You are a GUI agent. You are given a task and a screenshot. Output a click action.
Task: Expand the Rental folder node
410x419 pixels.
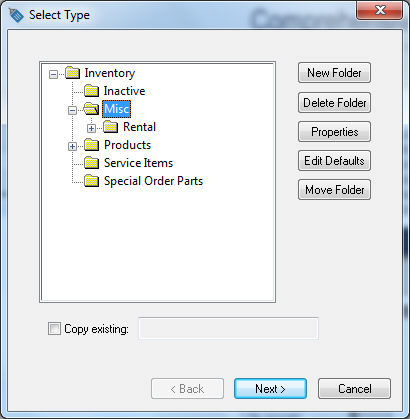[x=91, y=128]
